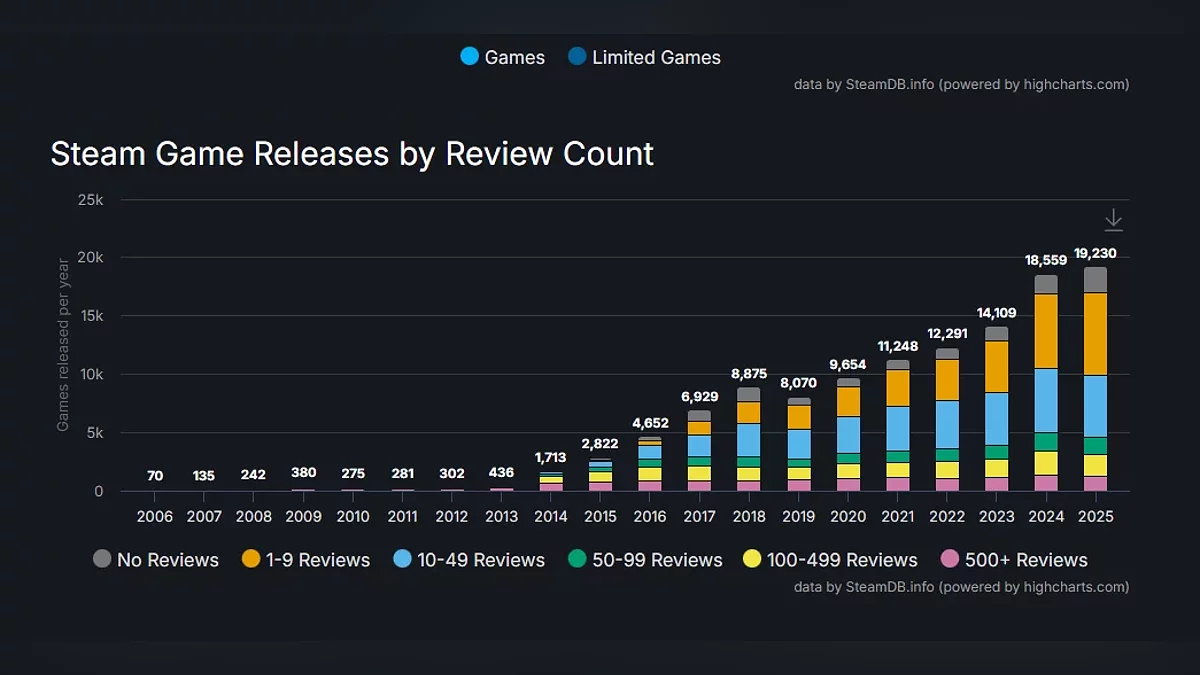Click the 2021 stacked bar
Screen dimensions: 1200x675
tap(898, 426)
